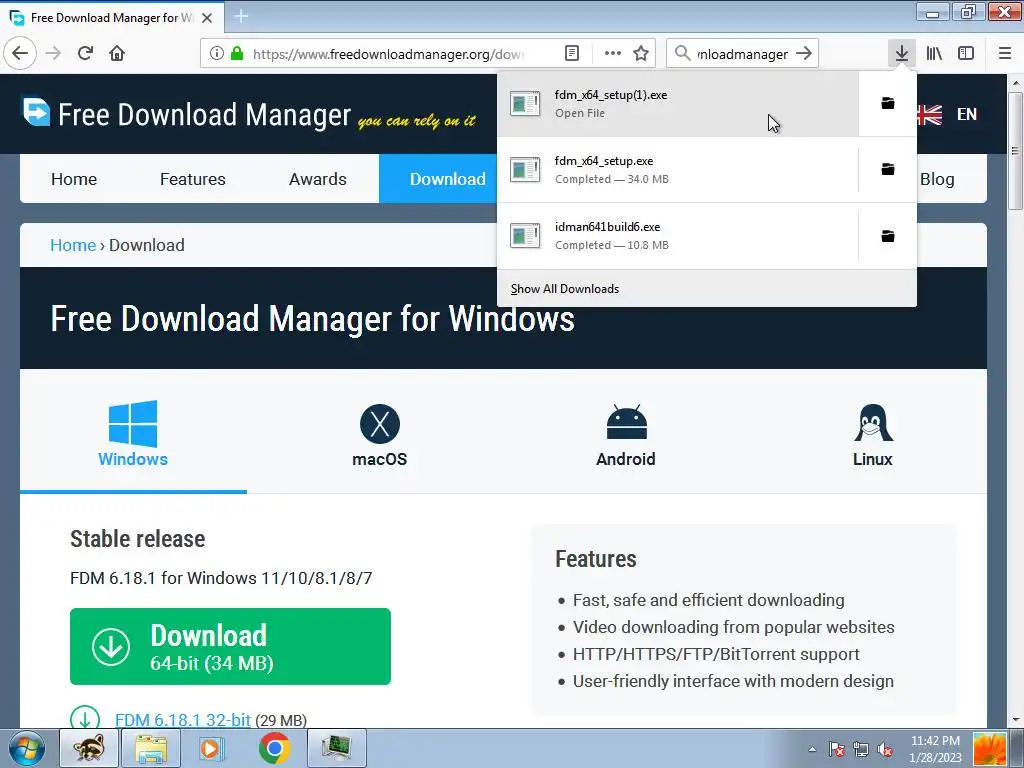Open containing folder for fdm_x64_setup.exe
This screenshot has width=1024, height=768.
click(888, 169)
